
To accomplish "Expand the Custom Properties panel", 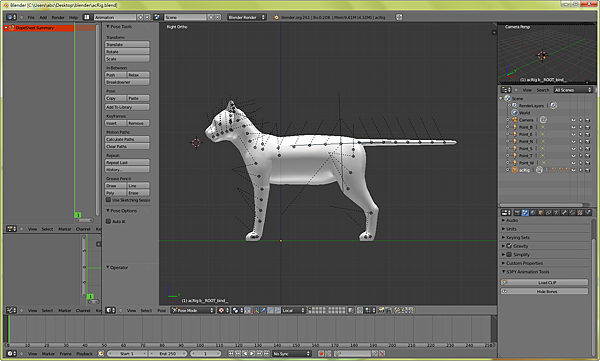I will click(504, 263).
